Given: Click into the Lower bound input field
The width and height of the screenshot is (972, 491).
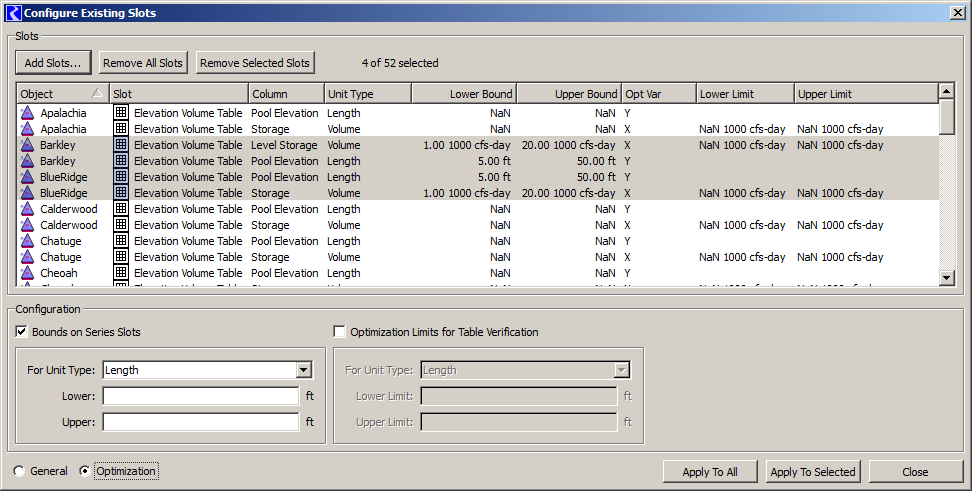Looking at the screenshot, I should 201,396.
